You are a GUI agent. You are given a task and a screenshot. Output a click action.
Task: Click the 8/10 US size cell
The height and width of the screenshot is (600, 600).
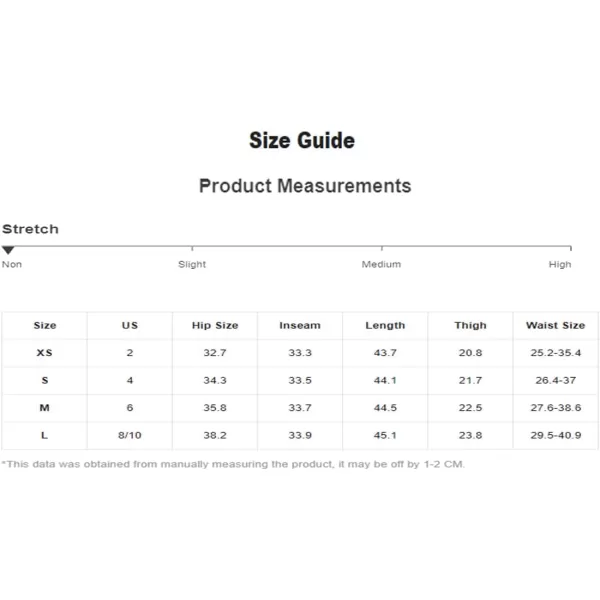coord(130,435)
